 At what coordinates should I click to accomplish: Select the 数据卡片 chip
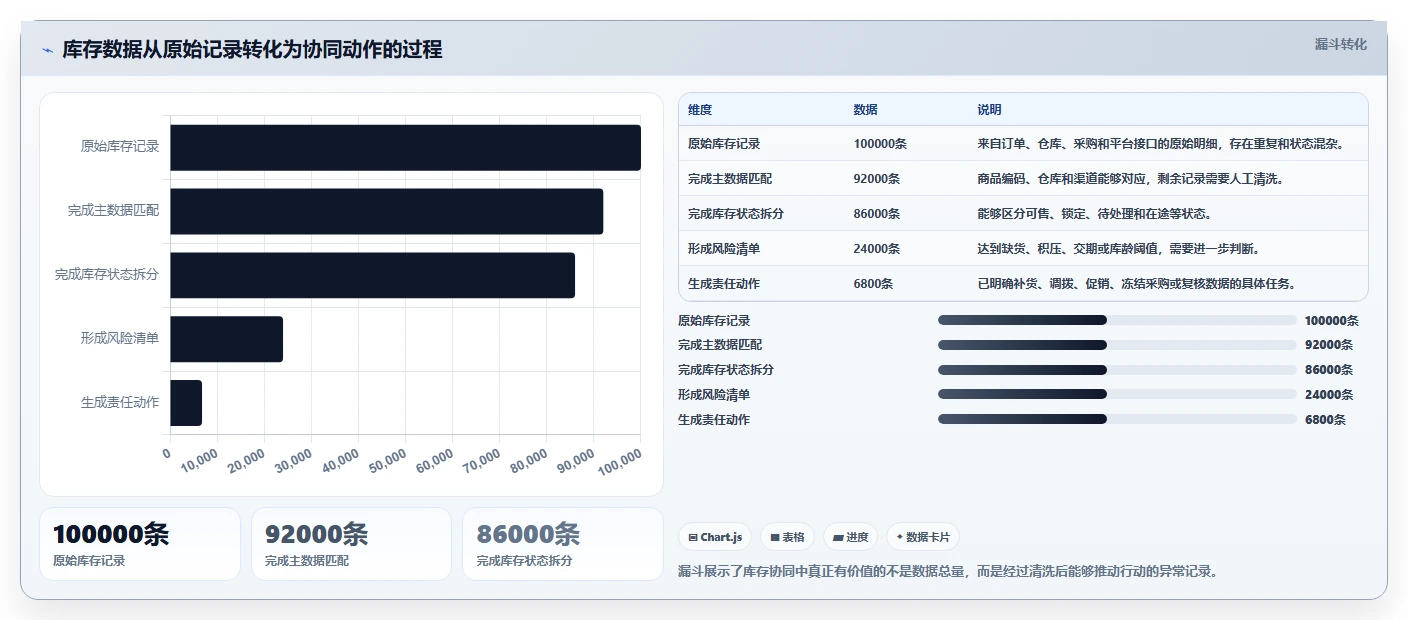(922, 537)
